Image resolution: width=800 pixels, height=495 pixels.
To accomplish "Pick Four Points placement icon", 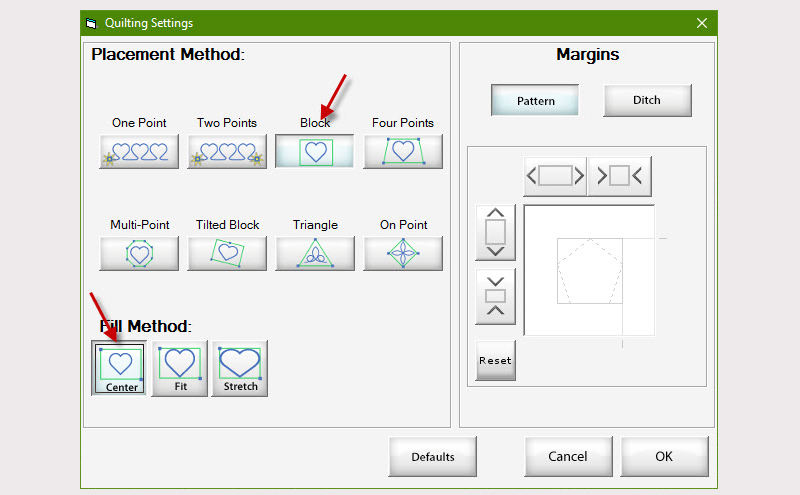I will click(x=403, y=151).
